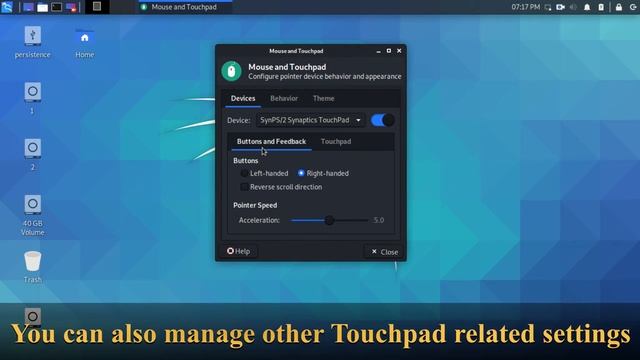The width and height of the screenshot is (640, 360).
Task: Select the Right-handed radio button
Action: pyautogui.click(x=301, y=173)
